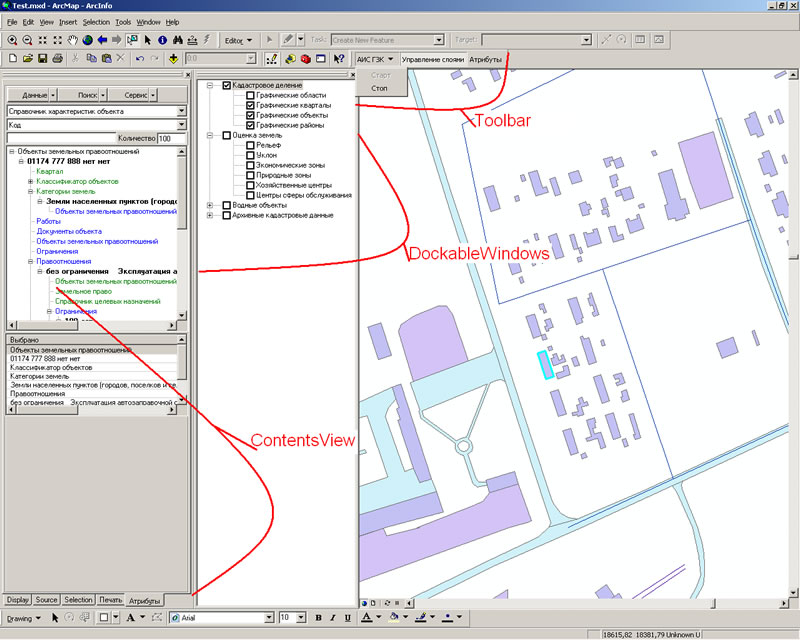
Task: Click the Copy icon
Action: tap(91, 59)
